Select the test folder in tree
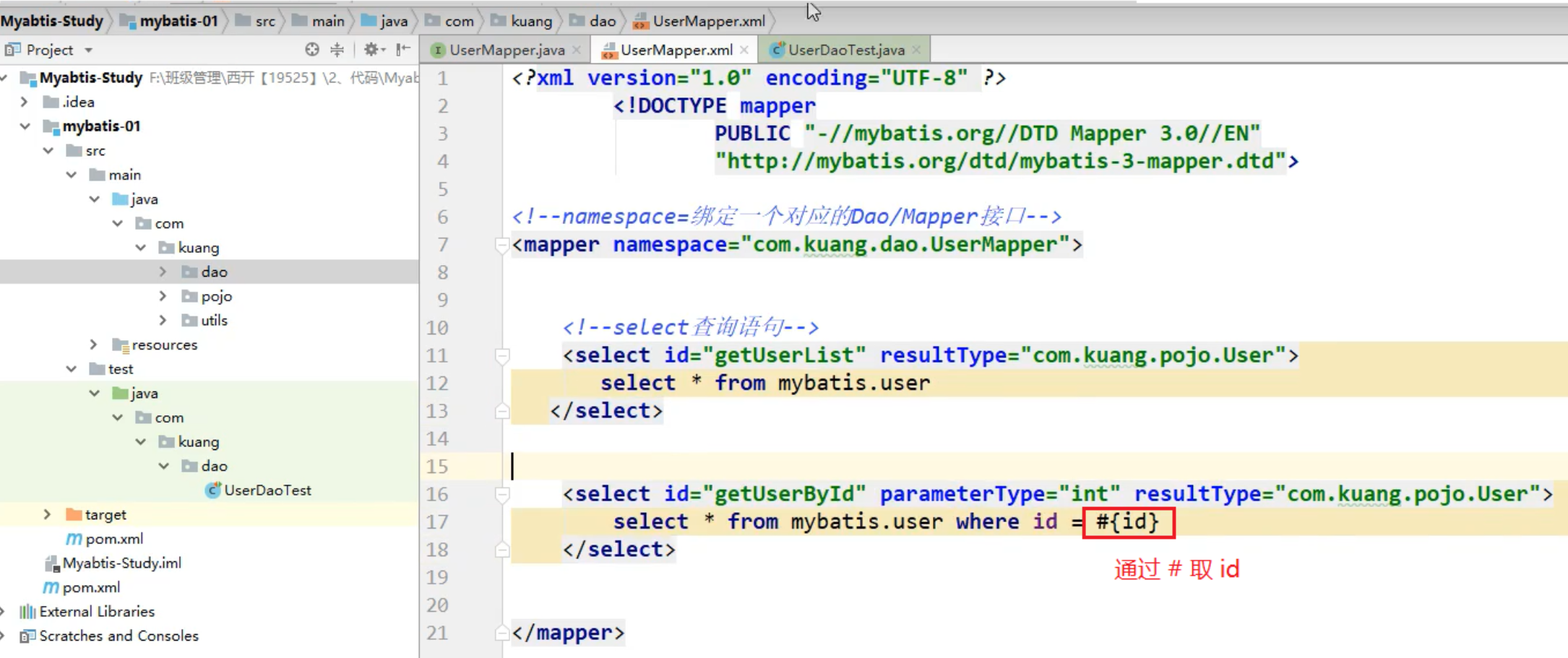The height and width of the screenshot is (658, 1568). (111, 369)
